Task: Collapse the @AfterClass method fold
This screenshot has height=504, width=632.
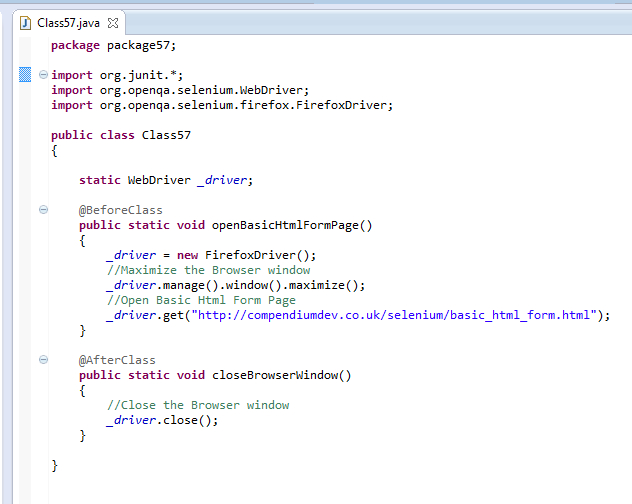Action: 43,359
